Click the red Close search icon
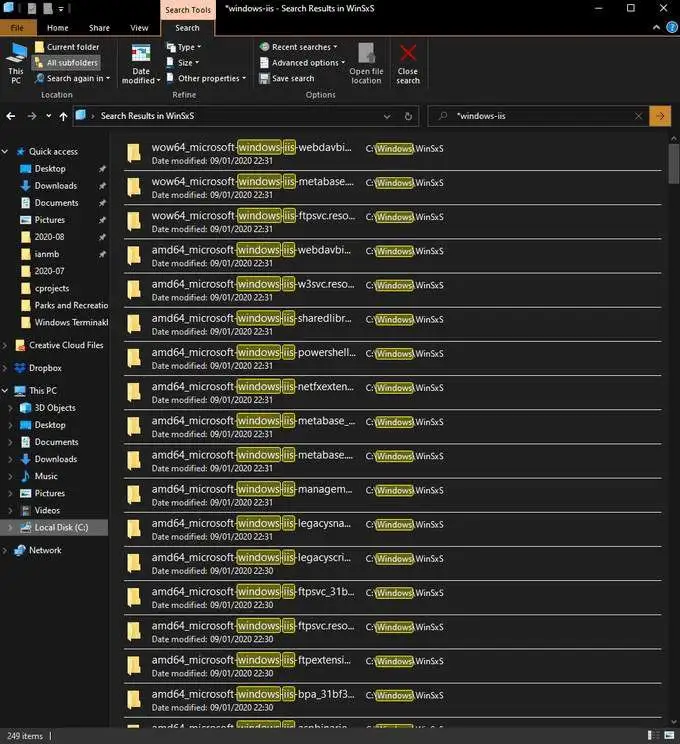The height and width of the screenshot is (744, 680). [x=408, y=53]
